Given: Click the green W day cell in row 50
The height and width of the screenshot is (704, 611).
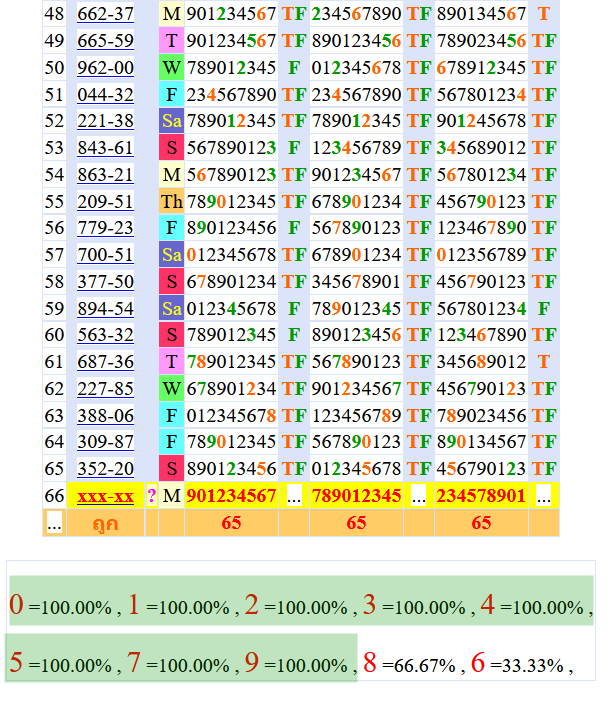Looking at the screenshot, I should click(x=171, y=68).
